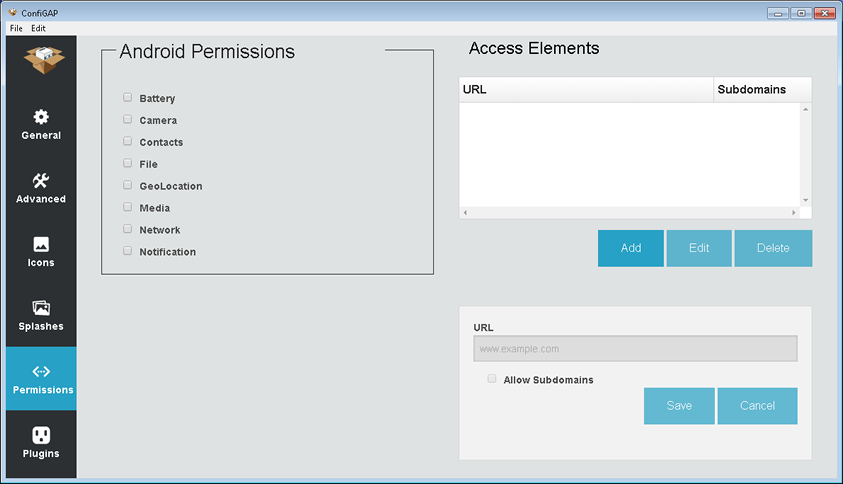The image size is (843, 484).
Task: Click the Save button
Action: 679,406
